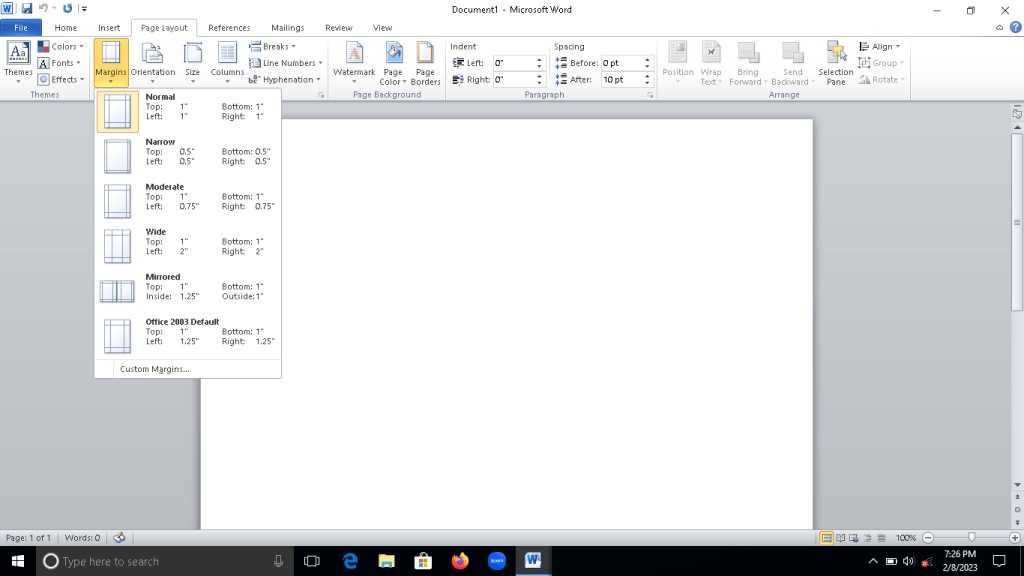The width and height of the screenshot is (1024, 576).
Task: Expand the Line Numbers dropdown
Action: pyautogui.click(x=285, y=63)
